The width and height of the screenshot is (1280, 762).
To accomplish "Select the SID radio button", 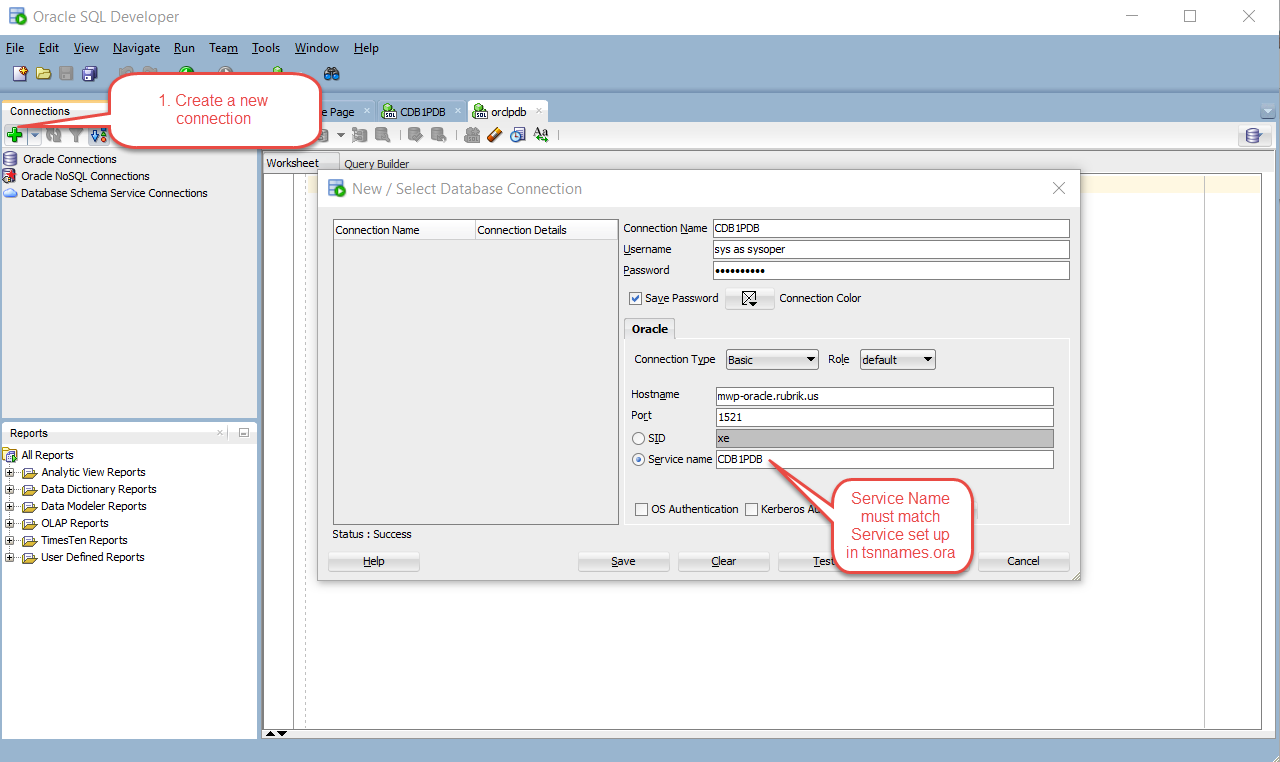I will (638, 438).
